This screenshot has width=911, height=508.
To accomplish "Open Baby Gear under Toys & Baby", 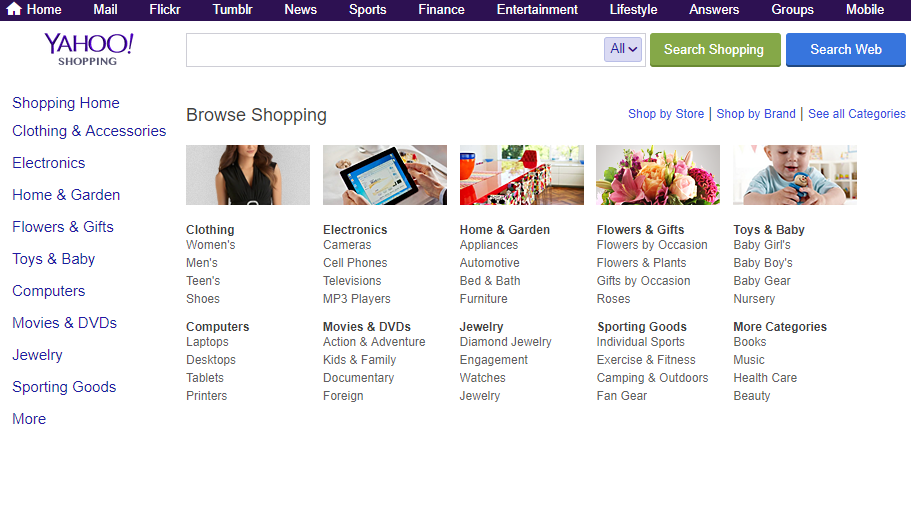I will (x=762, y=281).
